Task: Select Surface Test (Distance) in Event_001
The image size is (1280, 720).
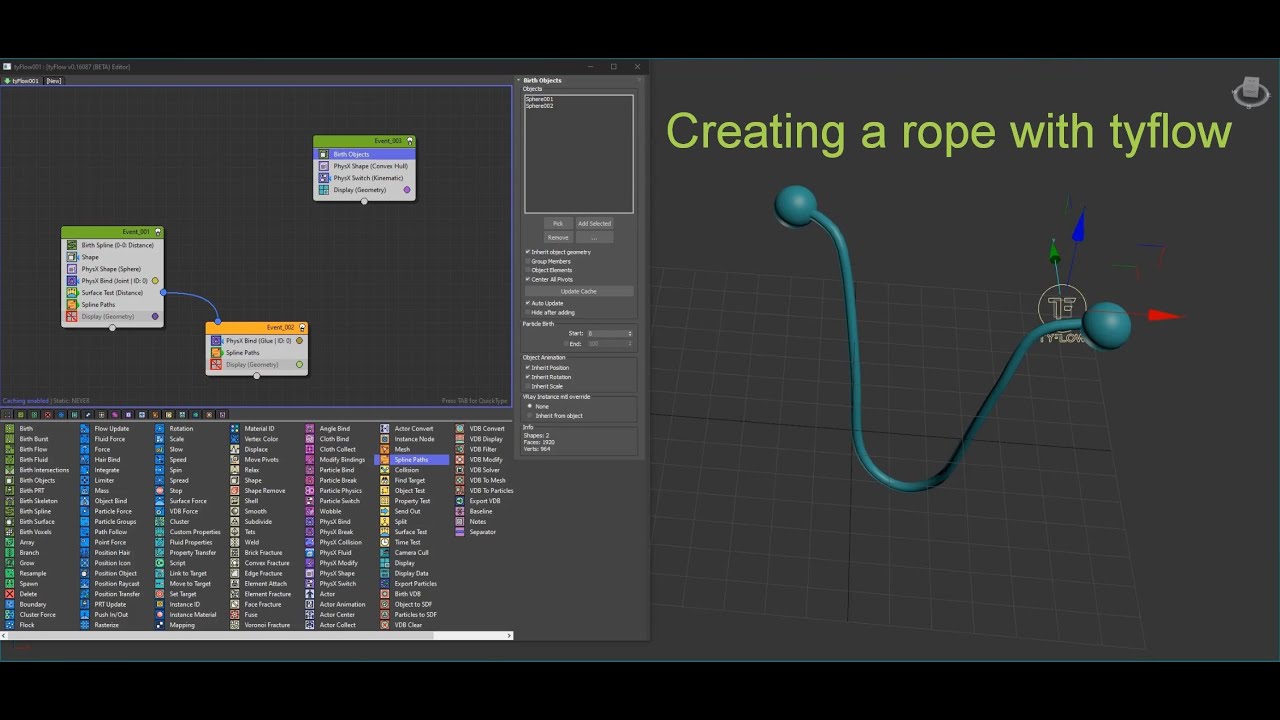Action: (112, 293)
